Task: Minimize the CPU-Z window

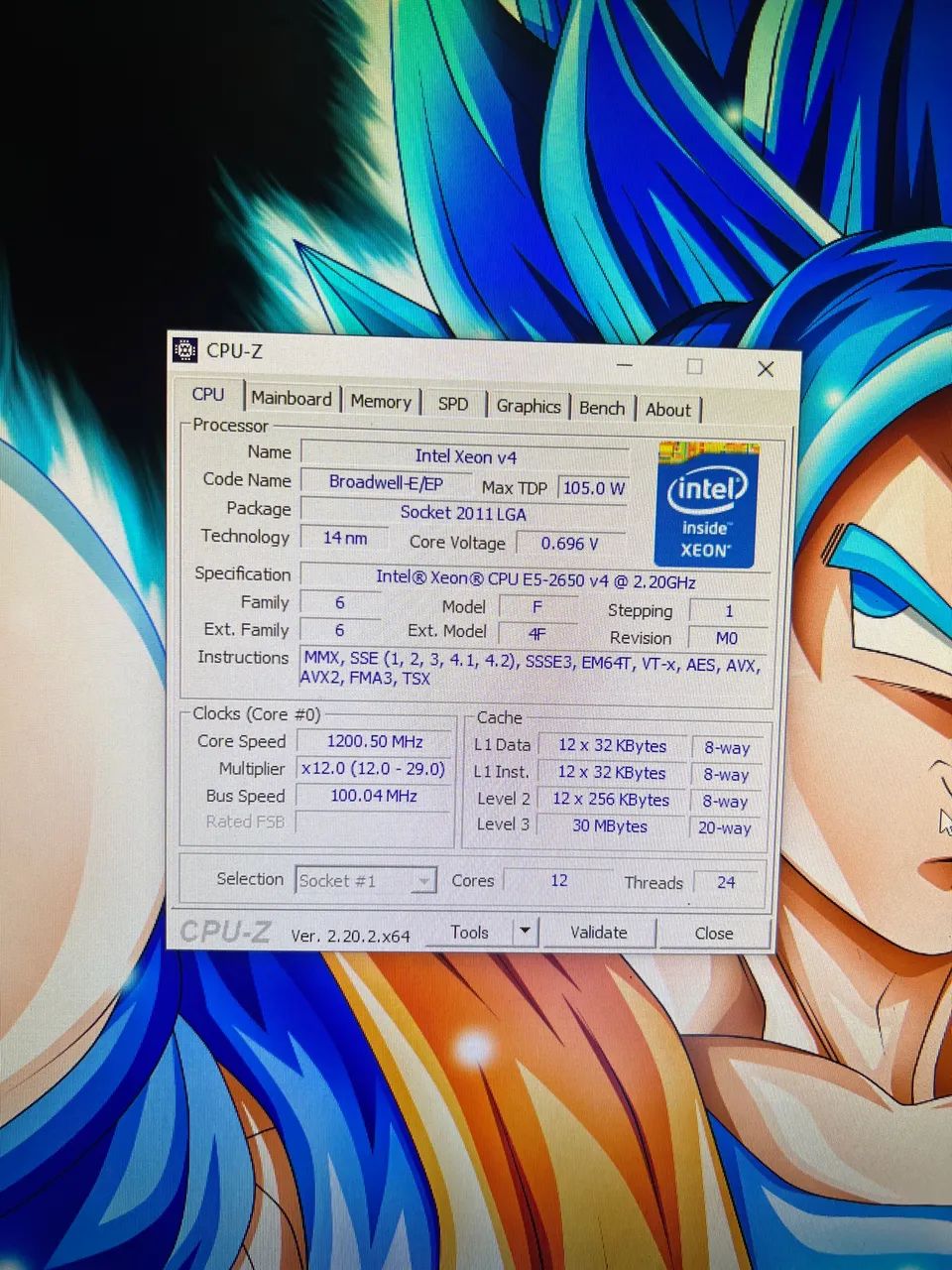Action: pyautogui.click(x=624, y=366)
